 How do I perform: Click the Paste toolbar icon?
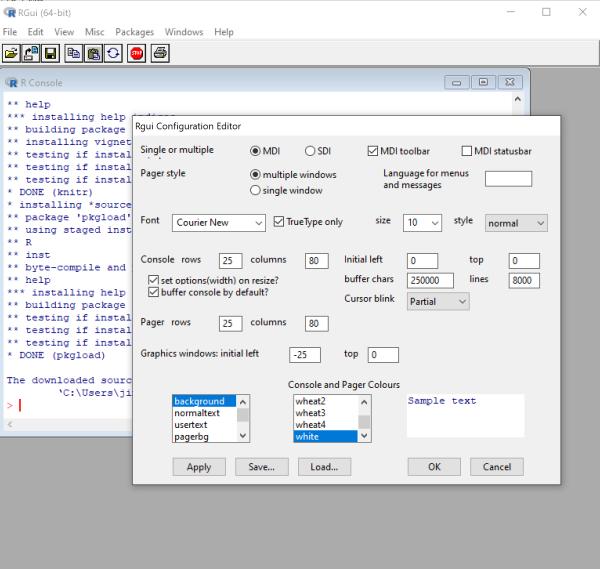[x=93, y=53]
